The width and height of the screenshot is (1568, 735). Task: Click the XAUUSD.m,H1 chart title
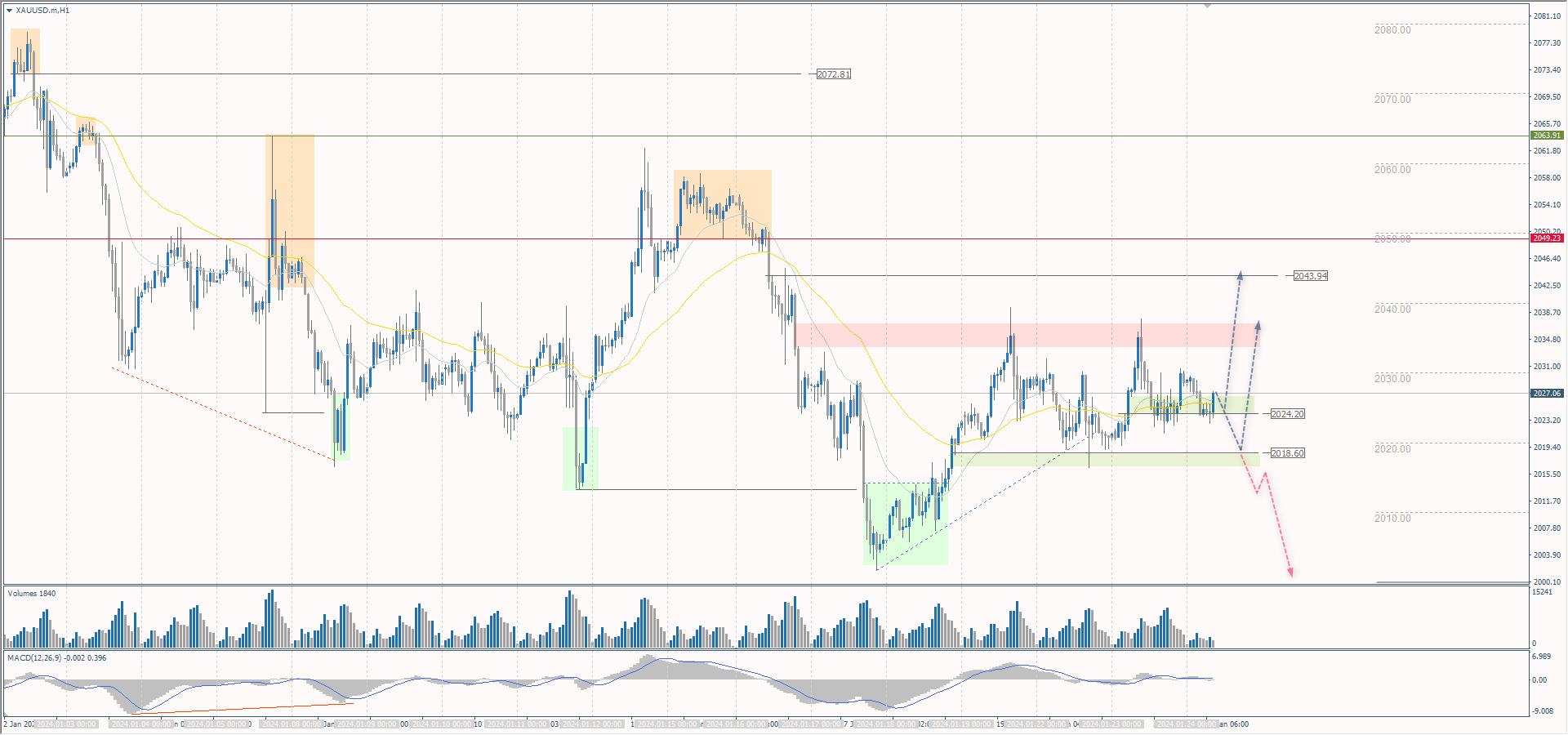point(42,11)
